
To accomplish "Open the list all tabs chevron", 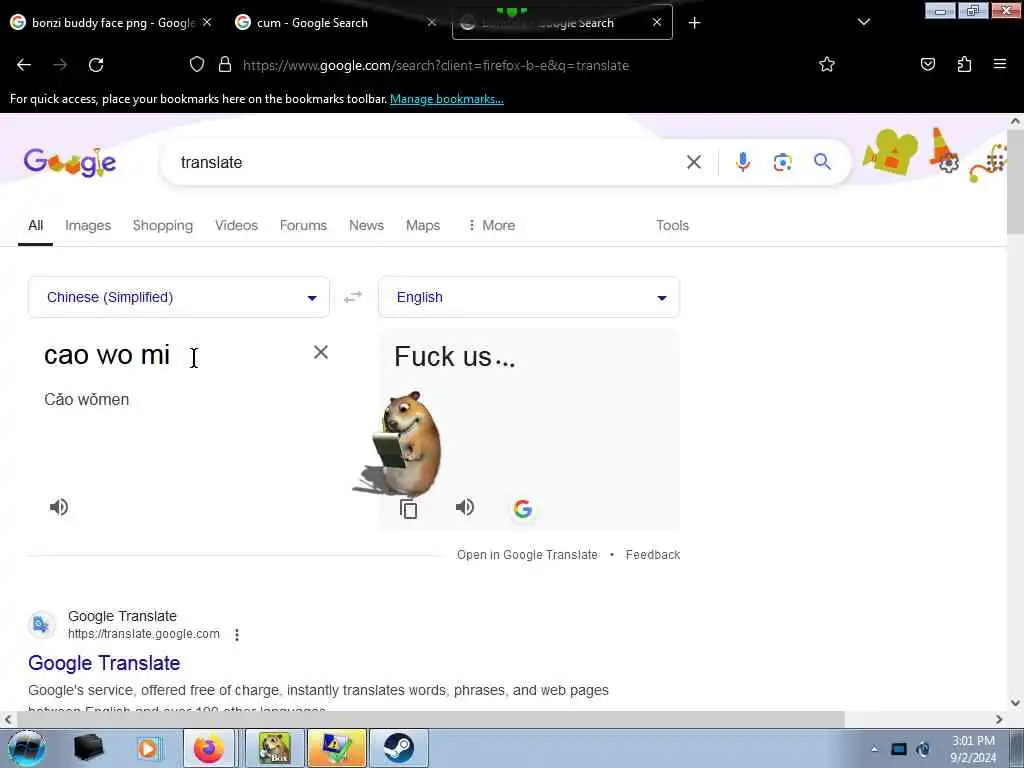I will pyautogui.click(x=863, y=22).
